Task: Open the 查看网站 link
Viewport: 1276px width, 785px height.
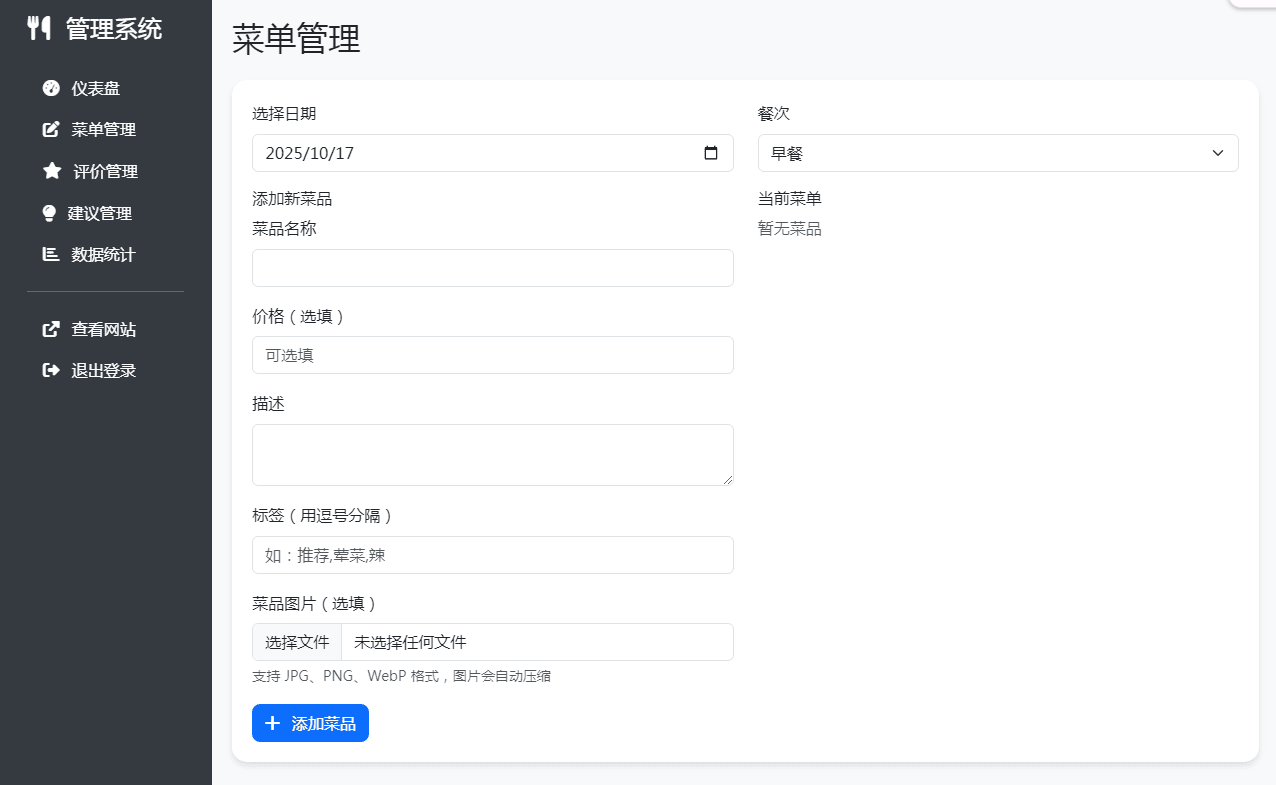Action: pos(103,329)
